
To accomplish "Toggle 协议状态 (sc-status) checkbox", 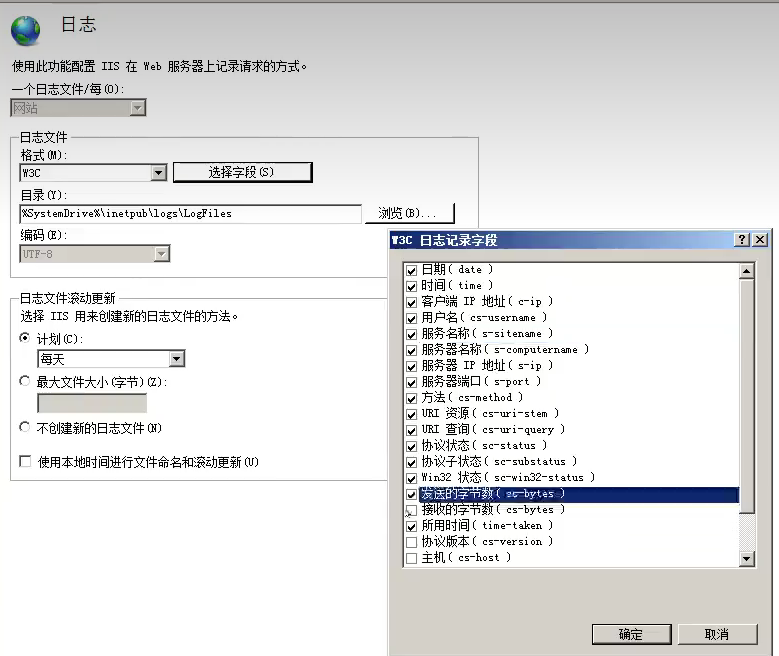I will (411, 446).
